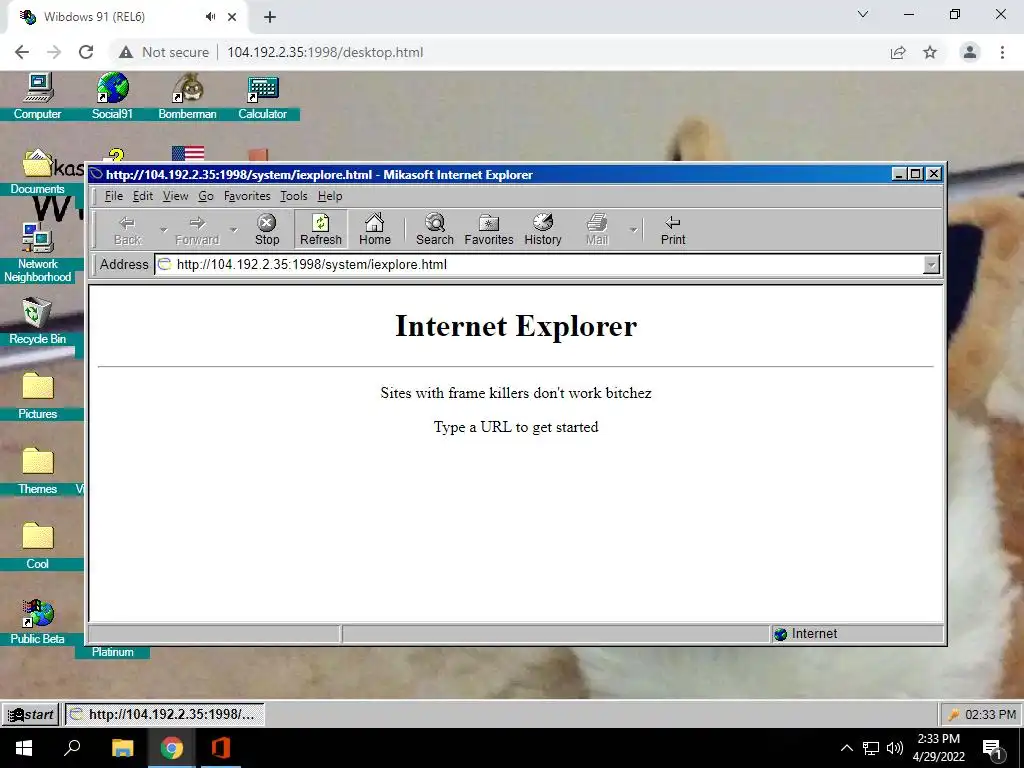
Task: Select the Internet Explorer taskbar button
Action: tap(165, 714)
